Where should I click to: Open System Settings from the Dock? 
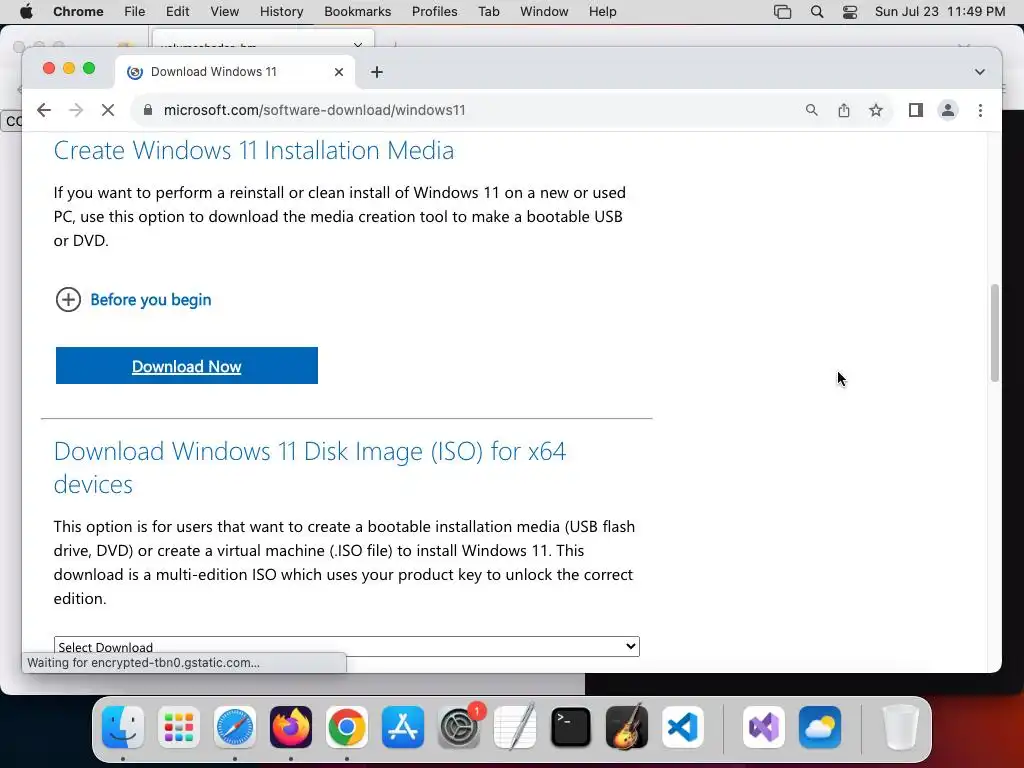[459, 727]
